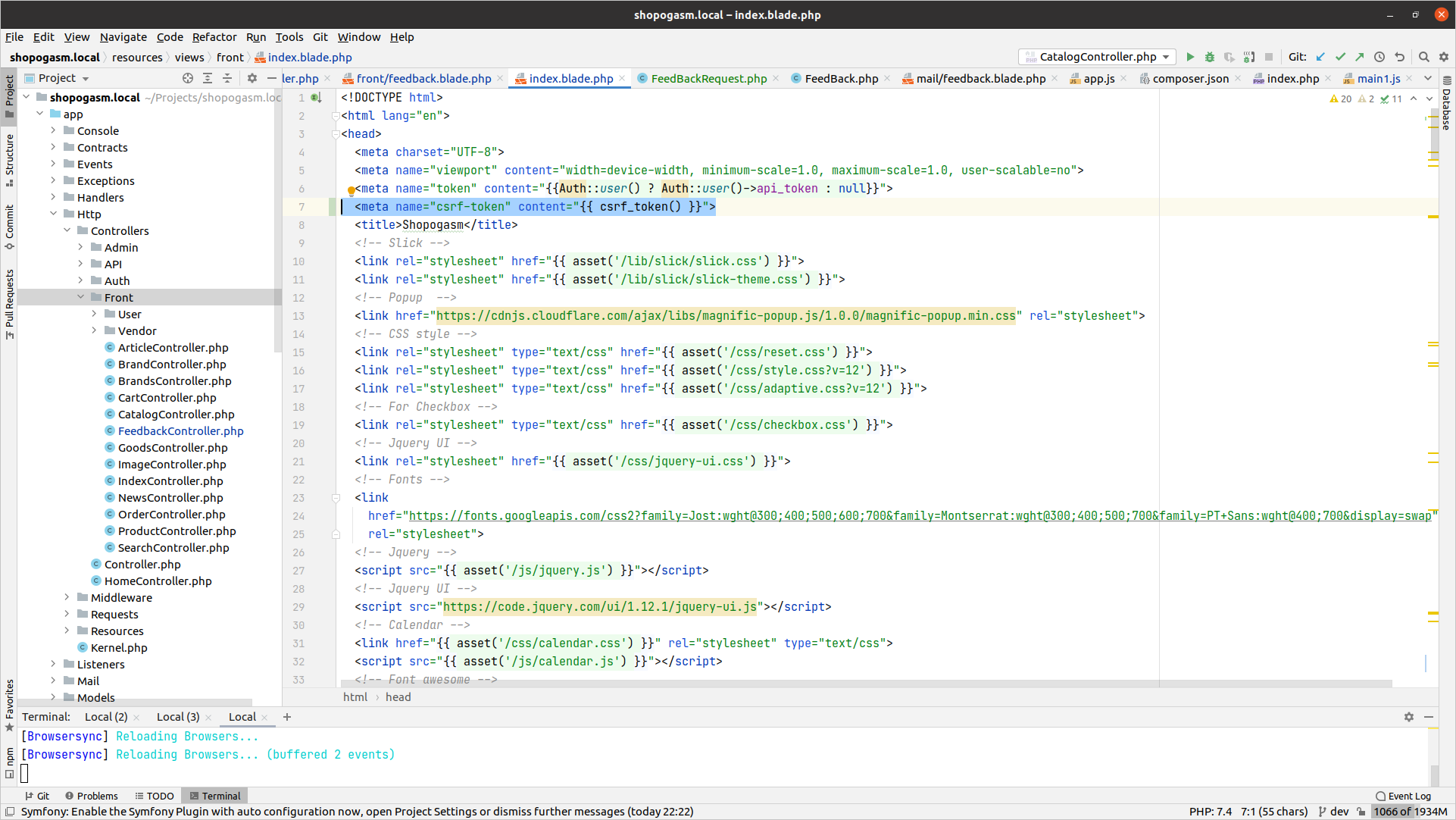The image size is (1456, 820).
Task: Toggle the Commit tool window
Action: tap(9, 227)
